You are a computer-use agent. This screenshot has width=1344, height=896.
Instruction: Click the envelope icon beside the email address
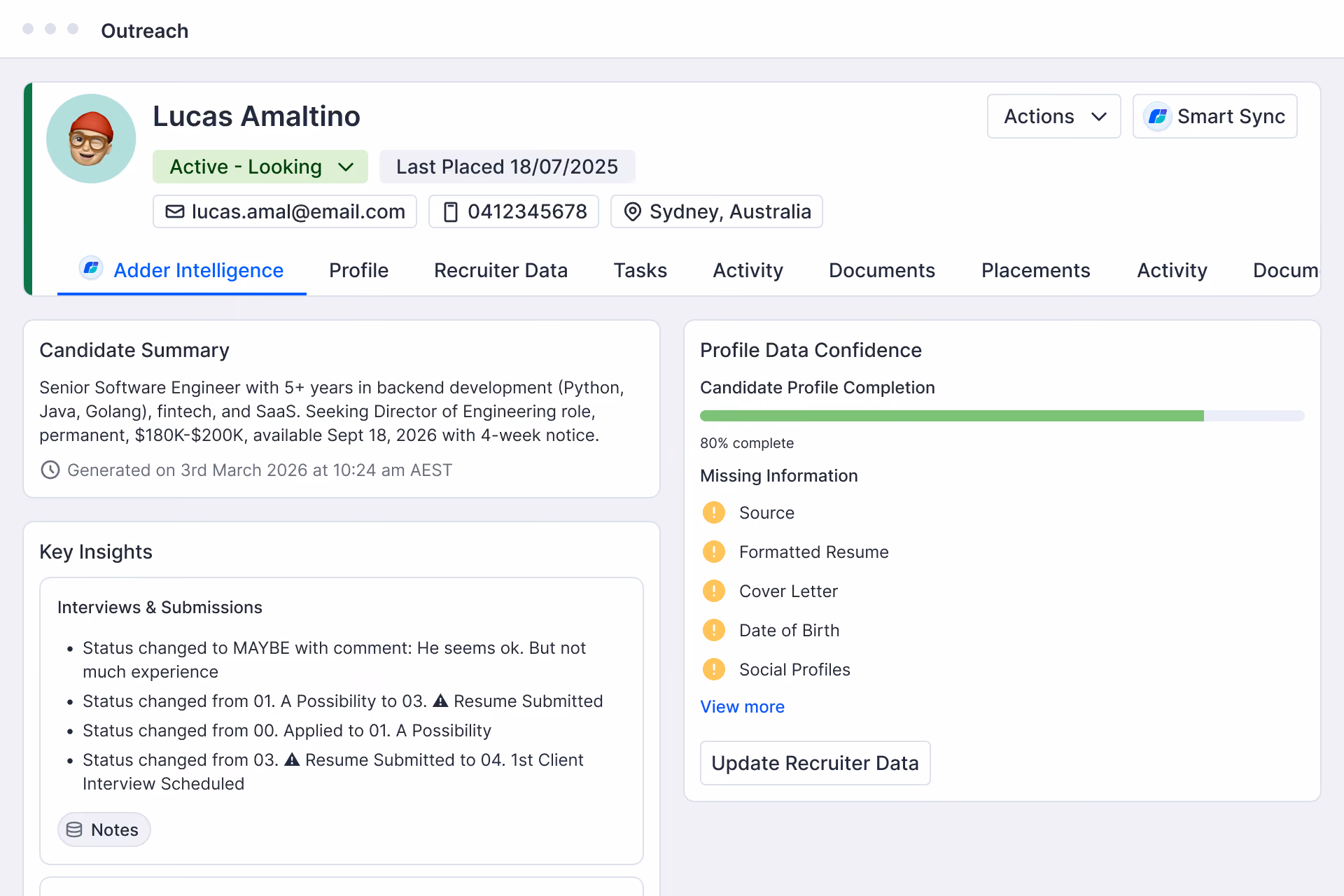175,211
